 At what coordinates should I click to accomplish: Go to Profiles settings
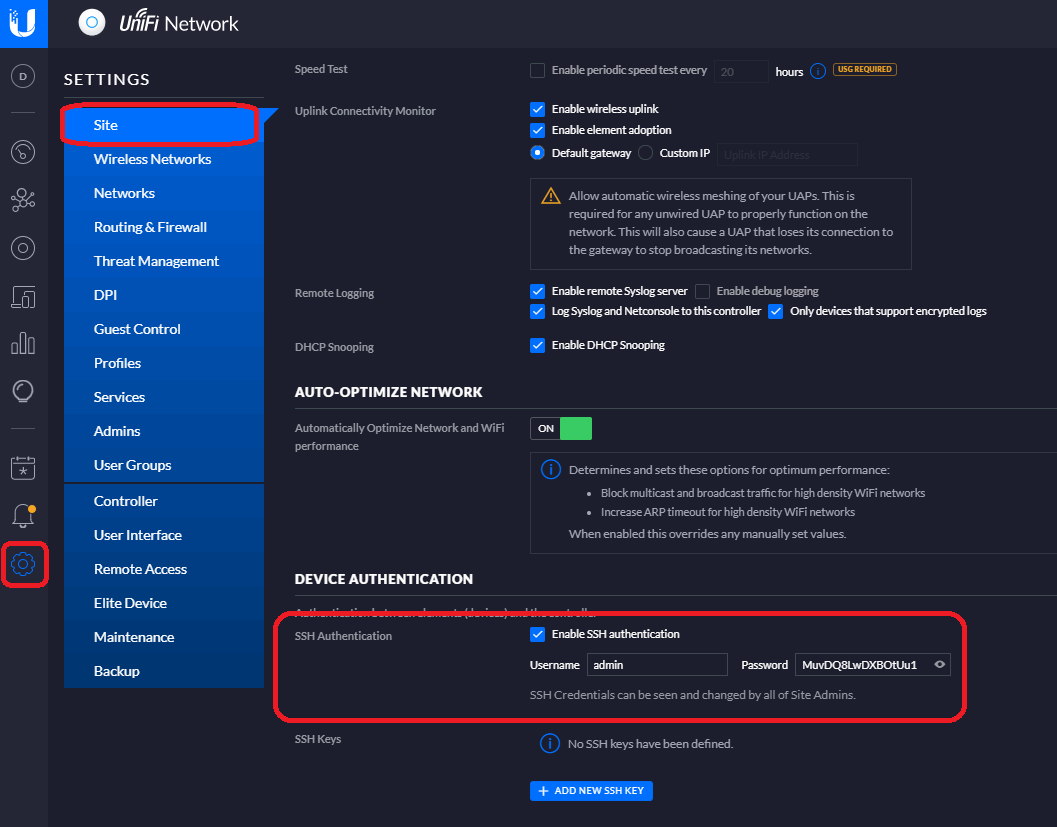164,363
